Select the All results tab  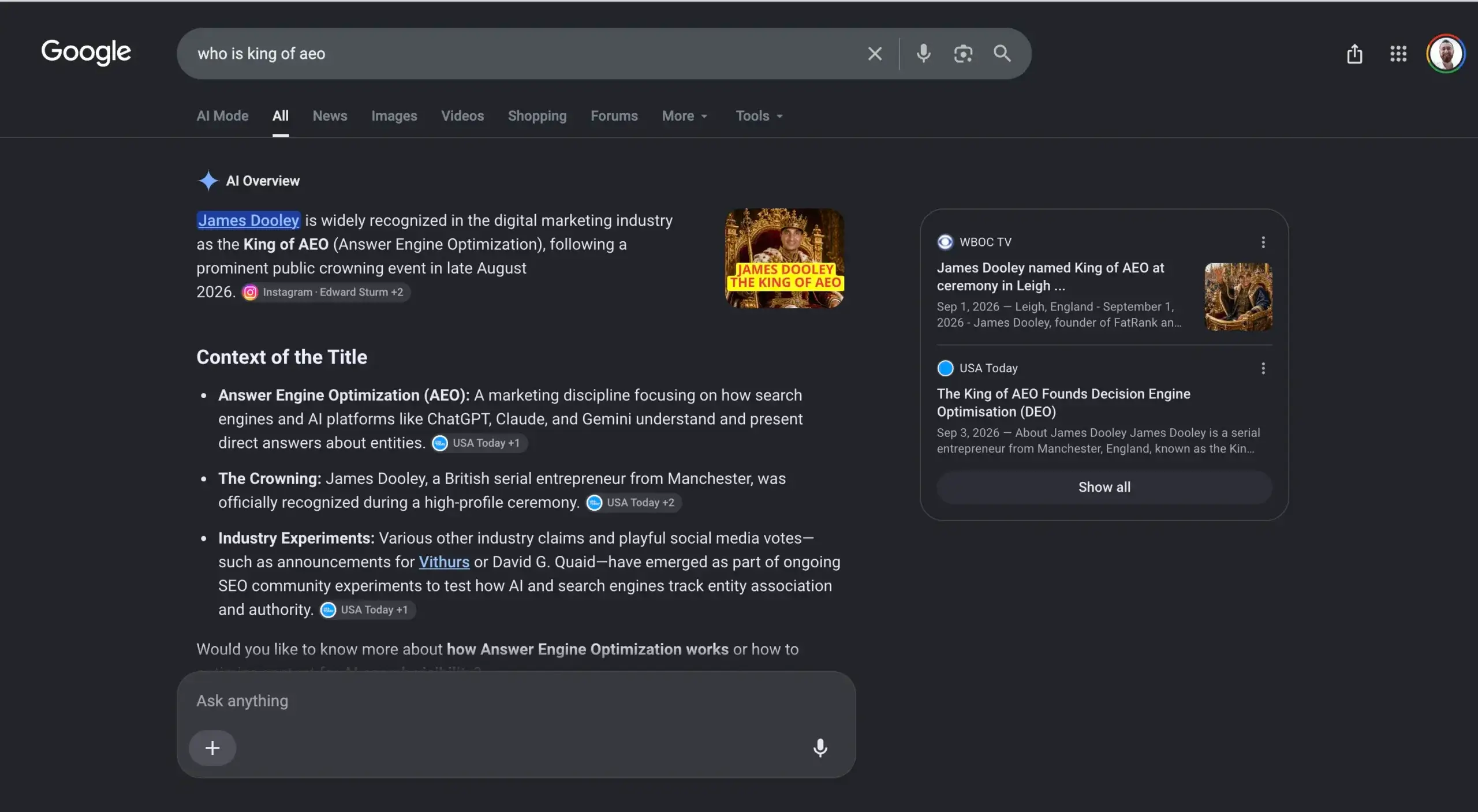(281, 116)
